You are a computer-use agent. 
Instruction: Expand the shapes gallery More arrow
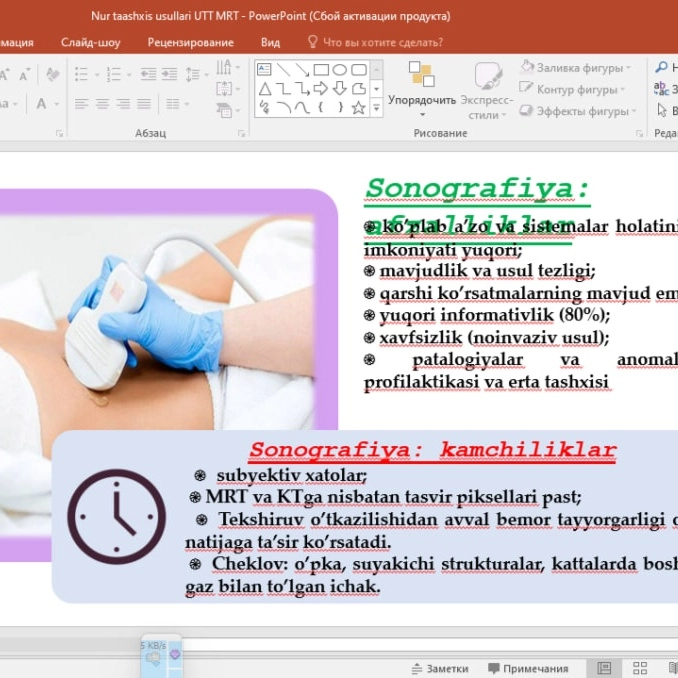(376, 108)
